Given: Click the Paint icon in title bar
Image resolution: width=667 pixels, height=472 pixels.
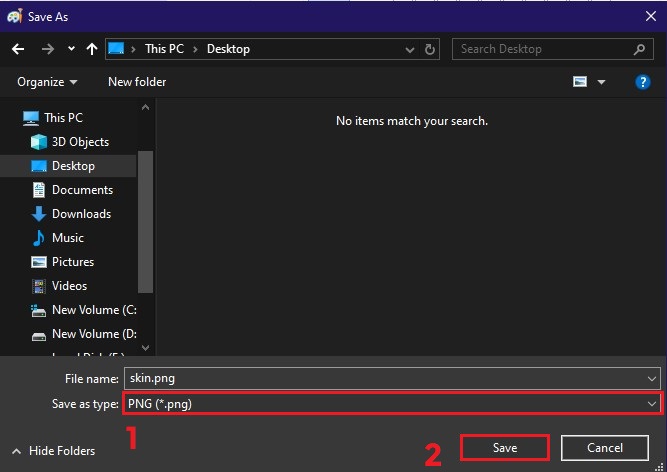Looking at the screenshot, I should (15, 17).
